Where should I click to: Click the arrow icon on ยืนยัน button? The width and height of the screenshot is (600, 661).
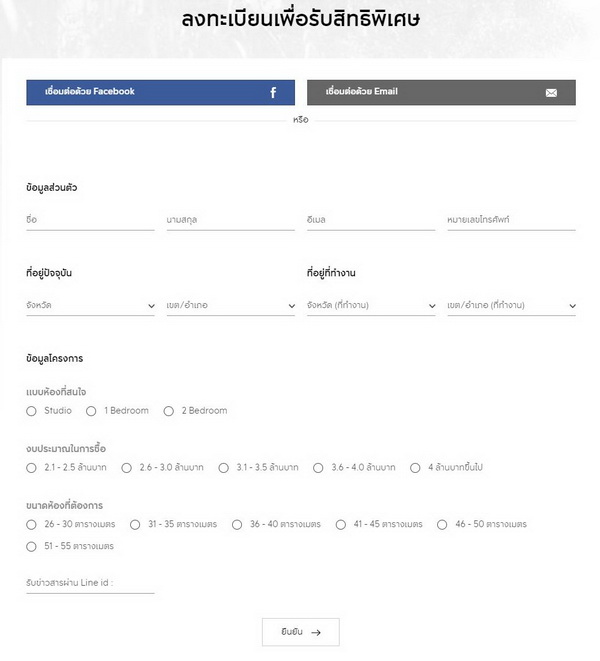316,632
